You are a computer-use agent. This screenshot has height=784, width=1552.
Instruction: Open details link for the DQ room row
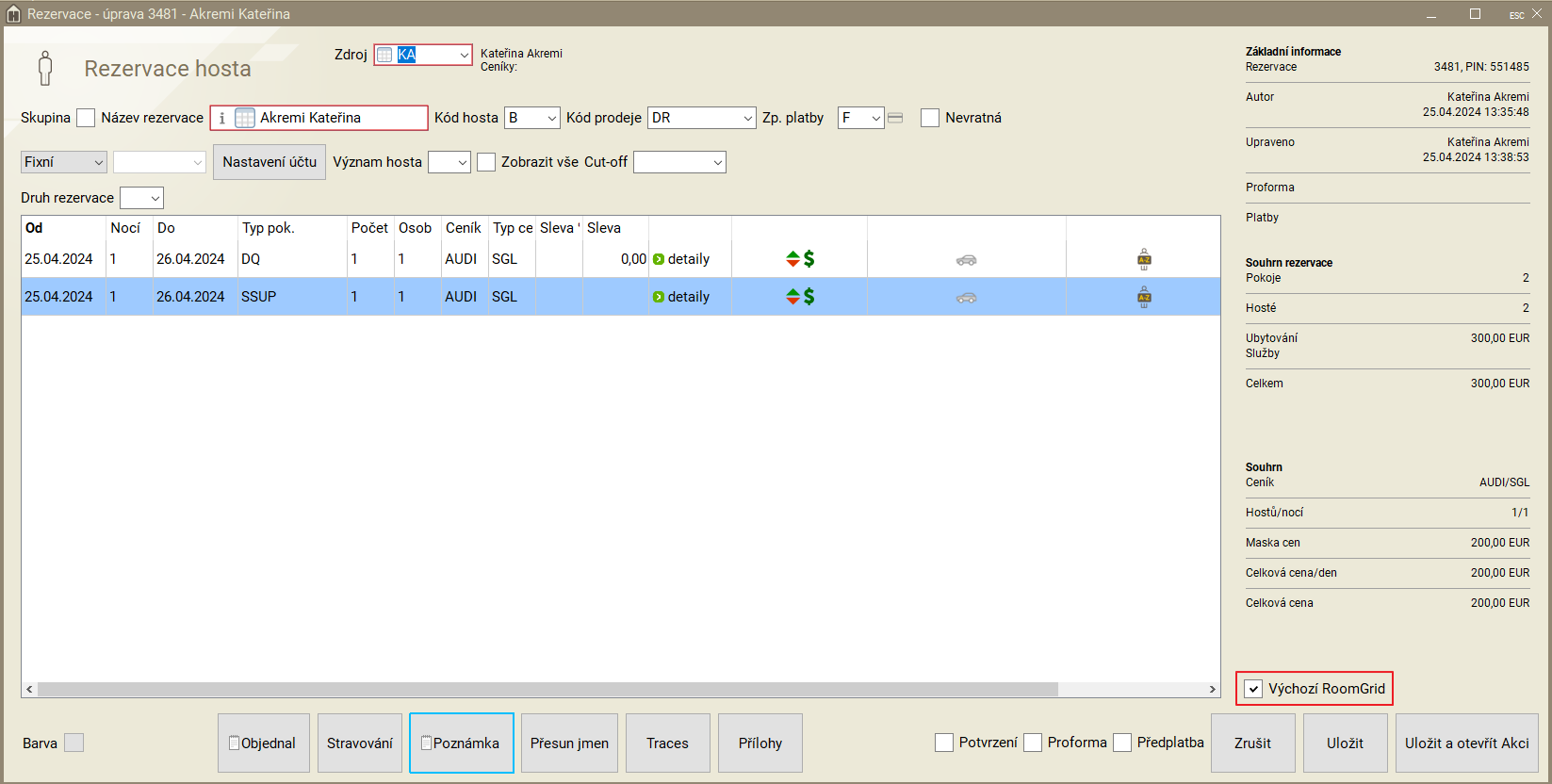(681, 259)
